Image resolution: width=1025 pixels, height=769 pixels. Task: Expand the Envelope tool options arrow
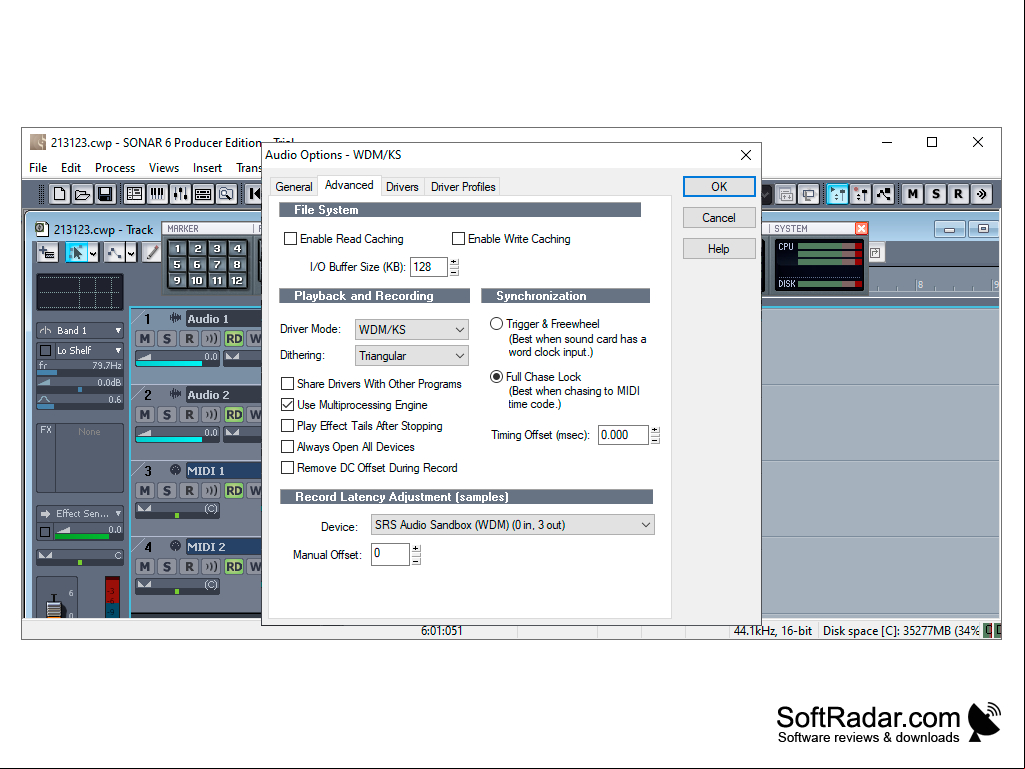pyautogui.click(x=131, y=252)
